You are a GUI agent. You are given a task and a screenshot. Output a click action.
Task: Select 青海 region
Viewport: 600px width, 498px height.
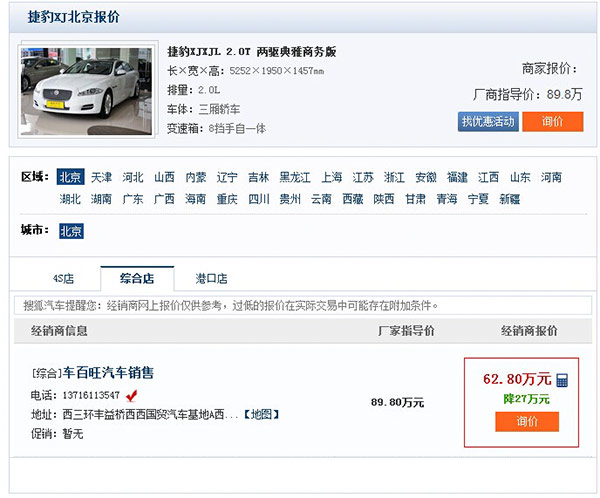point(447,199)
